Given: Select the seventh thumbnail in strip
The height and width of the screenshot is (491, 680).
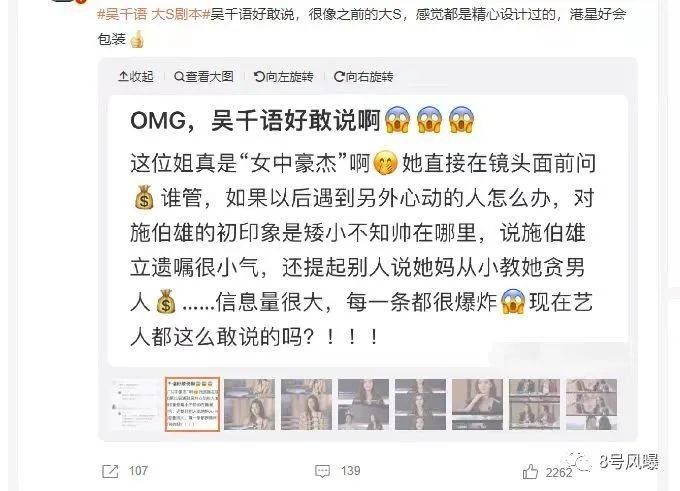Looking at the screenshot, I should (x=477, y=405).
